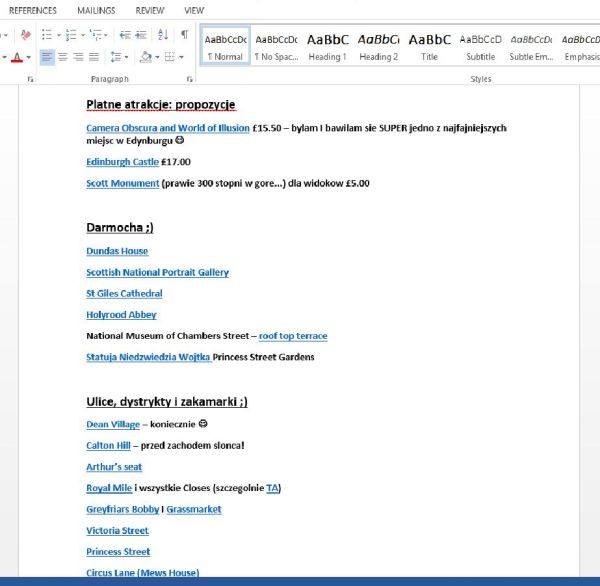Toggle show/hide paragraph marks
Image resolution: width=600 pixels, height=586 pixels.
coord(184,35)
